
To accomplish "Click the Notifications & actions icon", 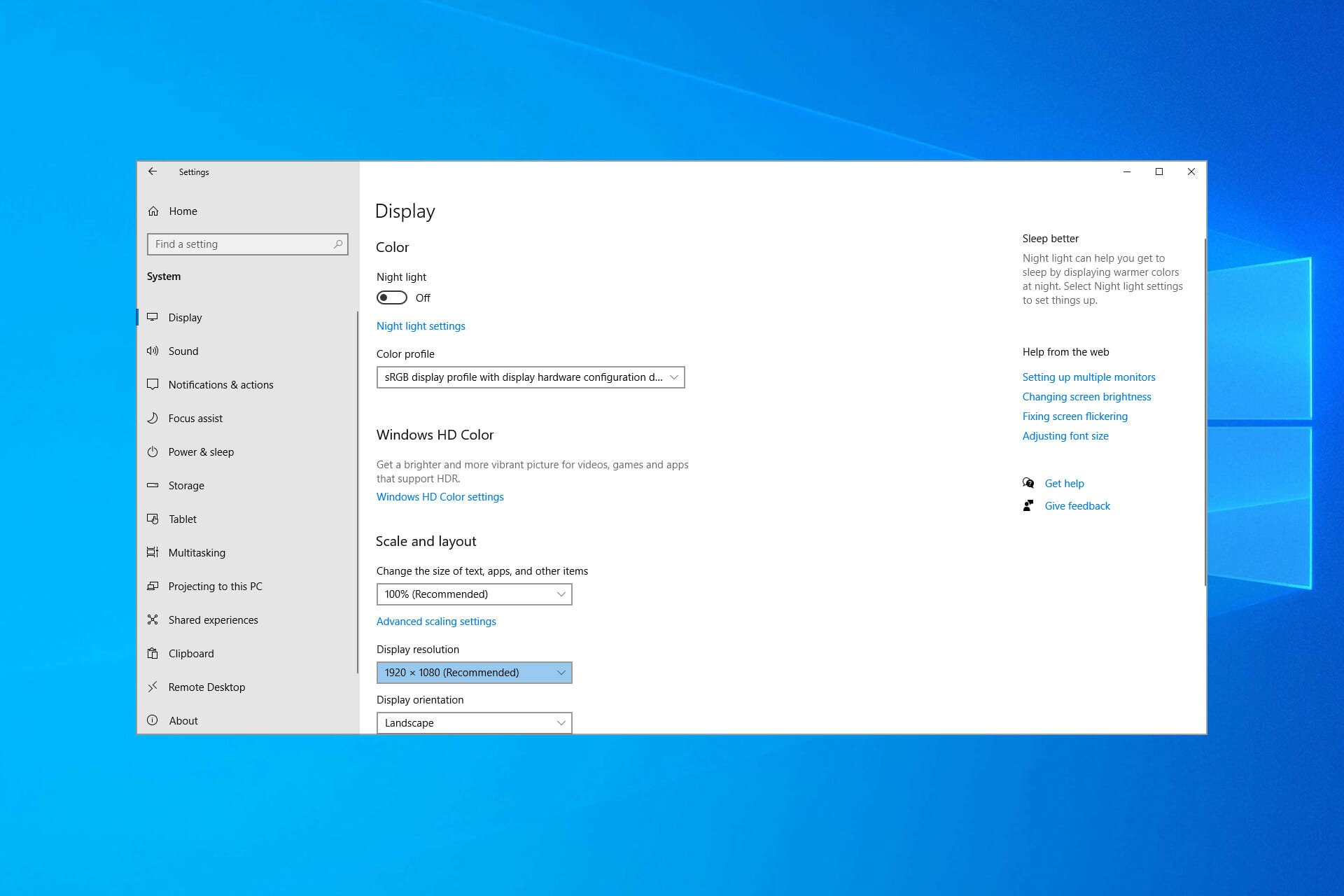I will coord(153,384).
